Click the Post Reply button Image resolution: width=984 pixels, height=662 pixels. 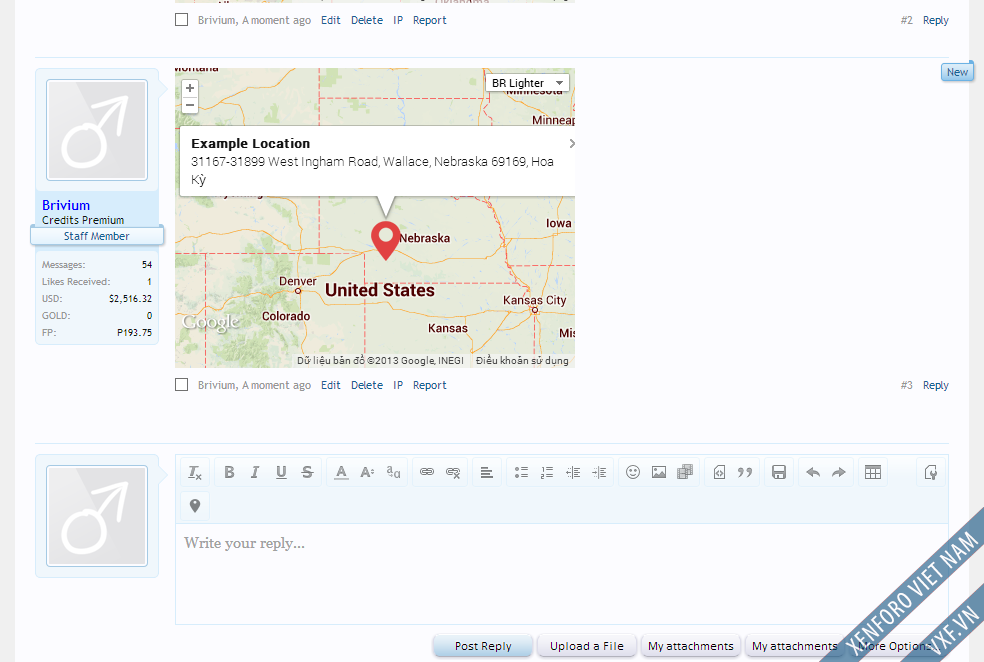(x=483, y=646)
